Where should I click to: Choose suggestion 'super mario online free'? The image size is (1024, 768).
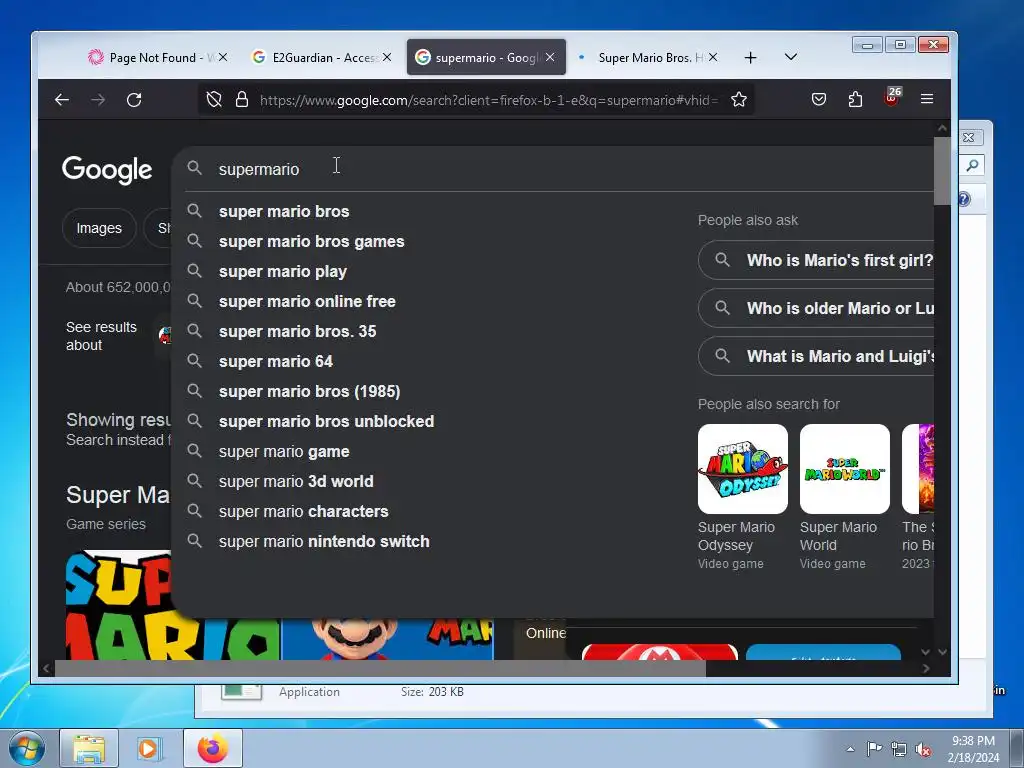307,302
